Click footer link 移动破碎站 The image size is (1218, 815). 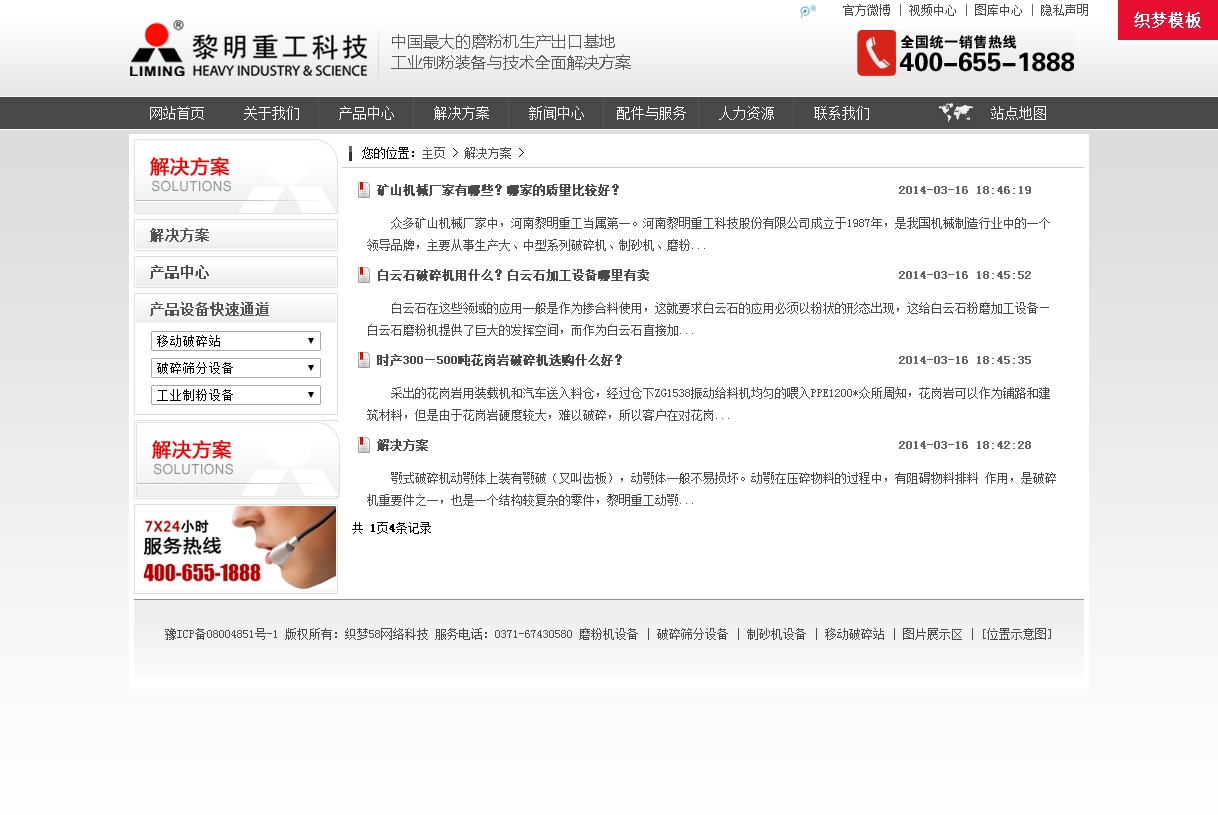coord(854,634)
